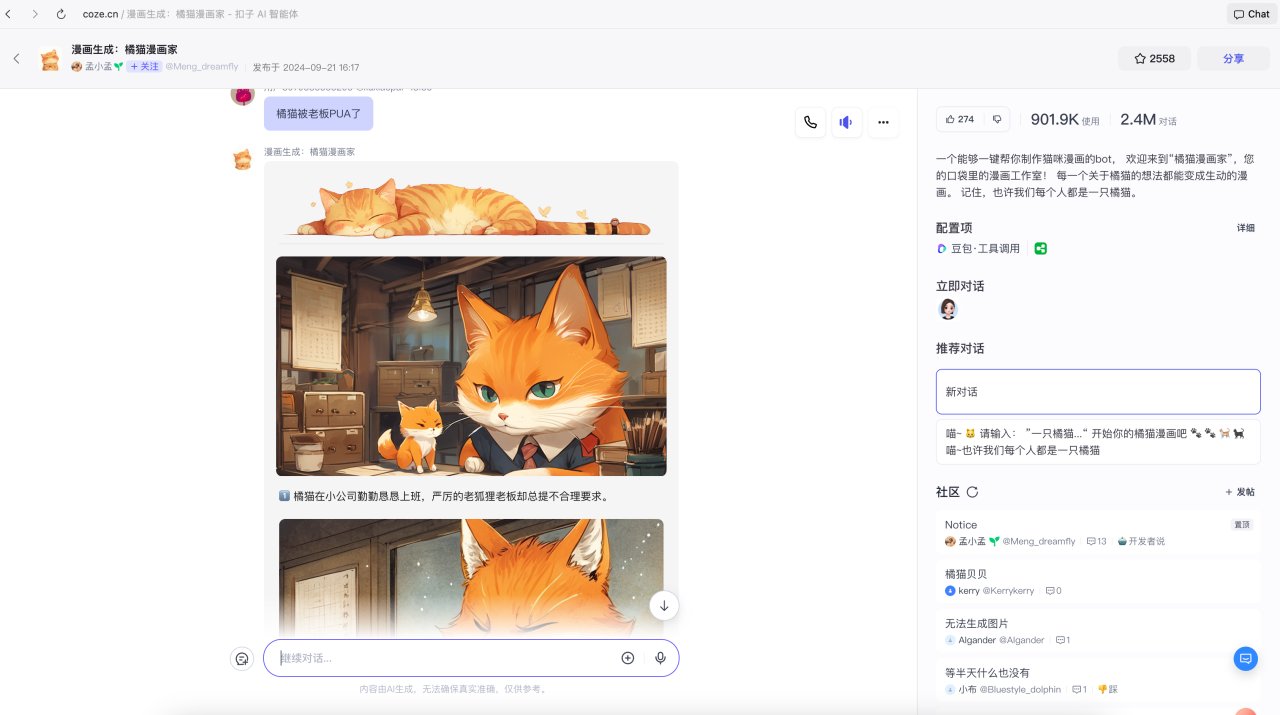Viewport: 1280px width, 715px height.
Task: Select the 新对话 recommended conversation
Action: (1098, 392)
